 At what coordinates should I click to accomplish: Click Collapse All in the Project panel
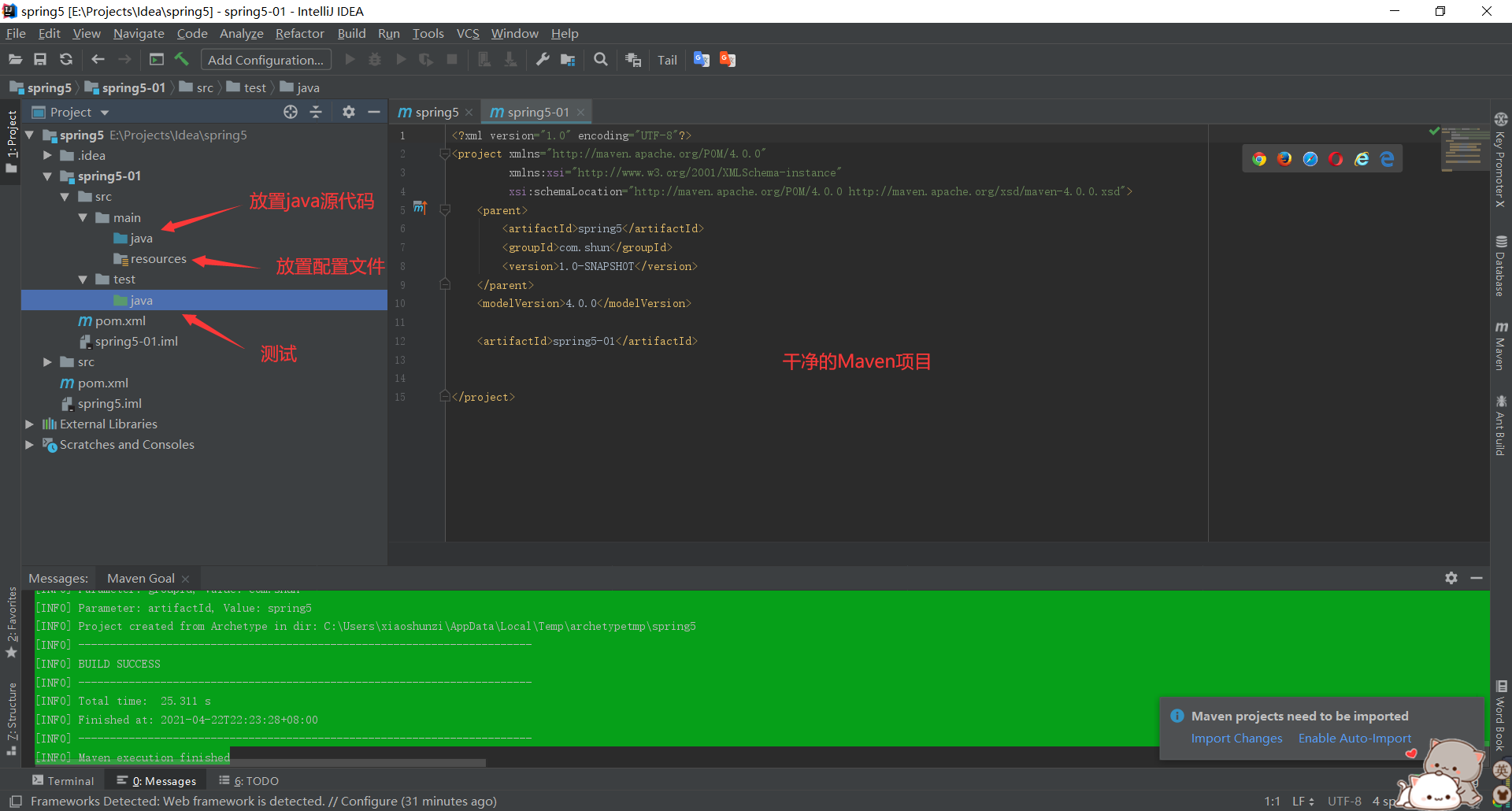(316, 112)
